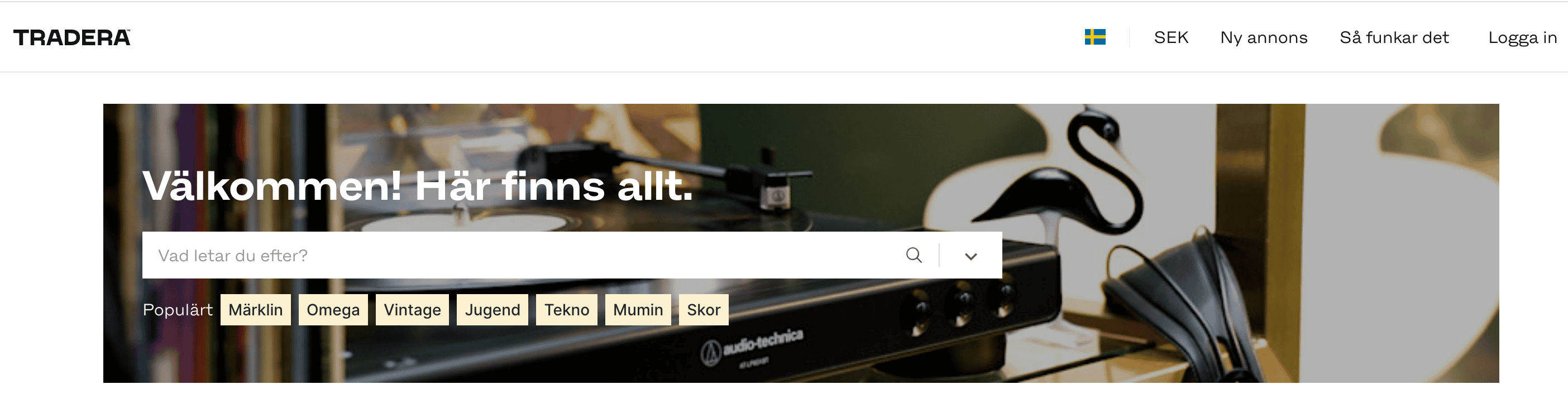
Task: Choose the Vintage popular search tag
Action: 412,310
